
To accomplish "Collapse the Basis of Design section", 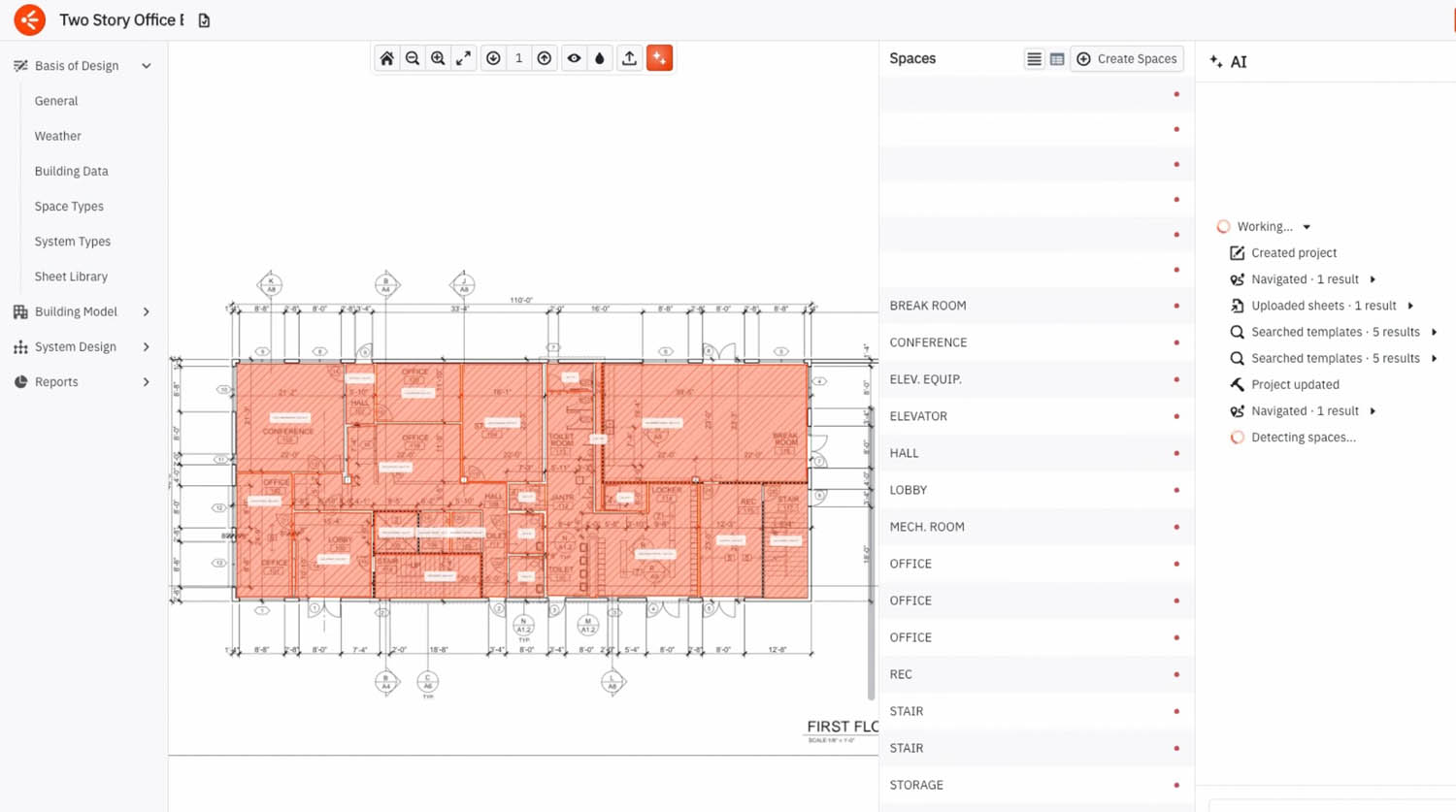I will (x=147, y=66).
